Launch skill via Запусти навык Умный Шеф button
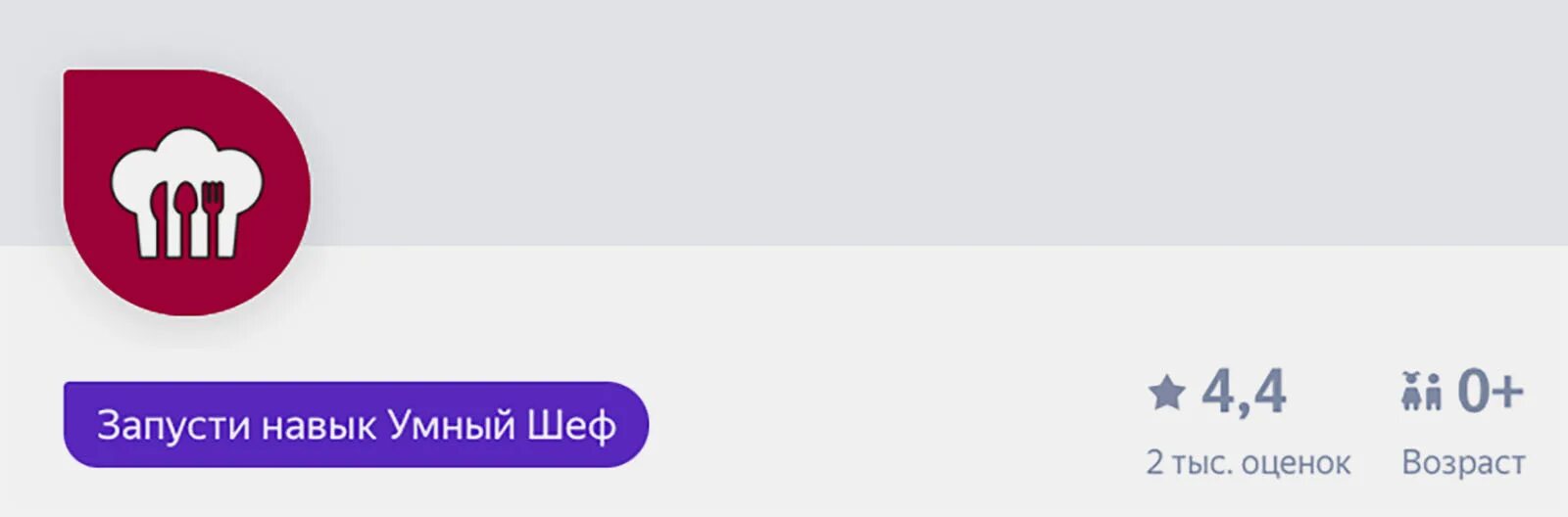The image size is (1568, 517). (x=356, y=424)
